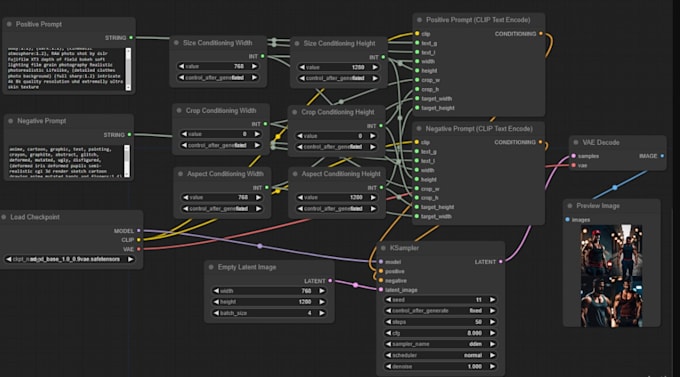Click the negative input port on KSampler
The image size is (680, 377).
(381, 281)
